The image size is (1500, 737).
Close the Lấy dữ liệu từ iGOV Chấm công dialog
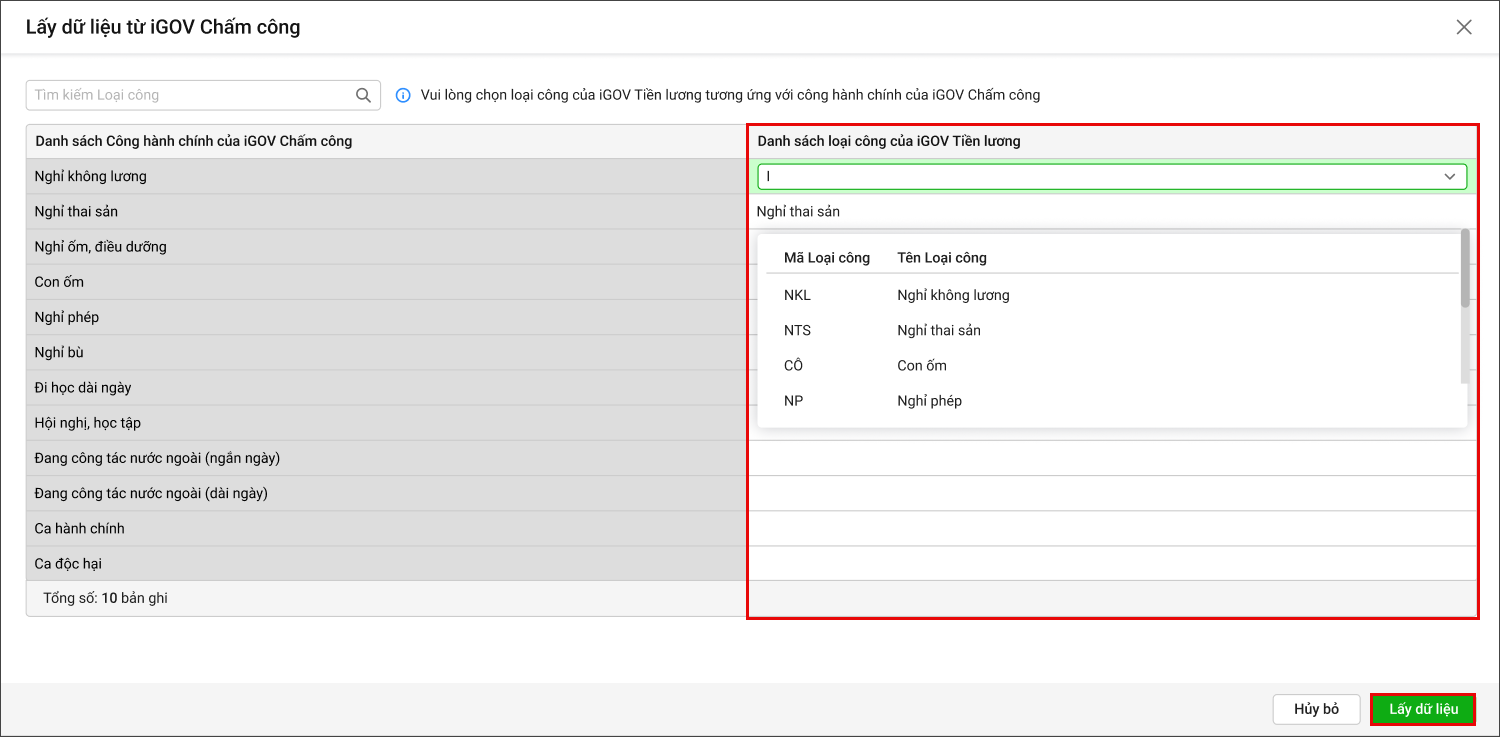point(1464,27)
